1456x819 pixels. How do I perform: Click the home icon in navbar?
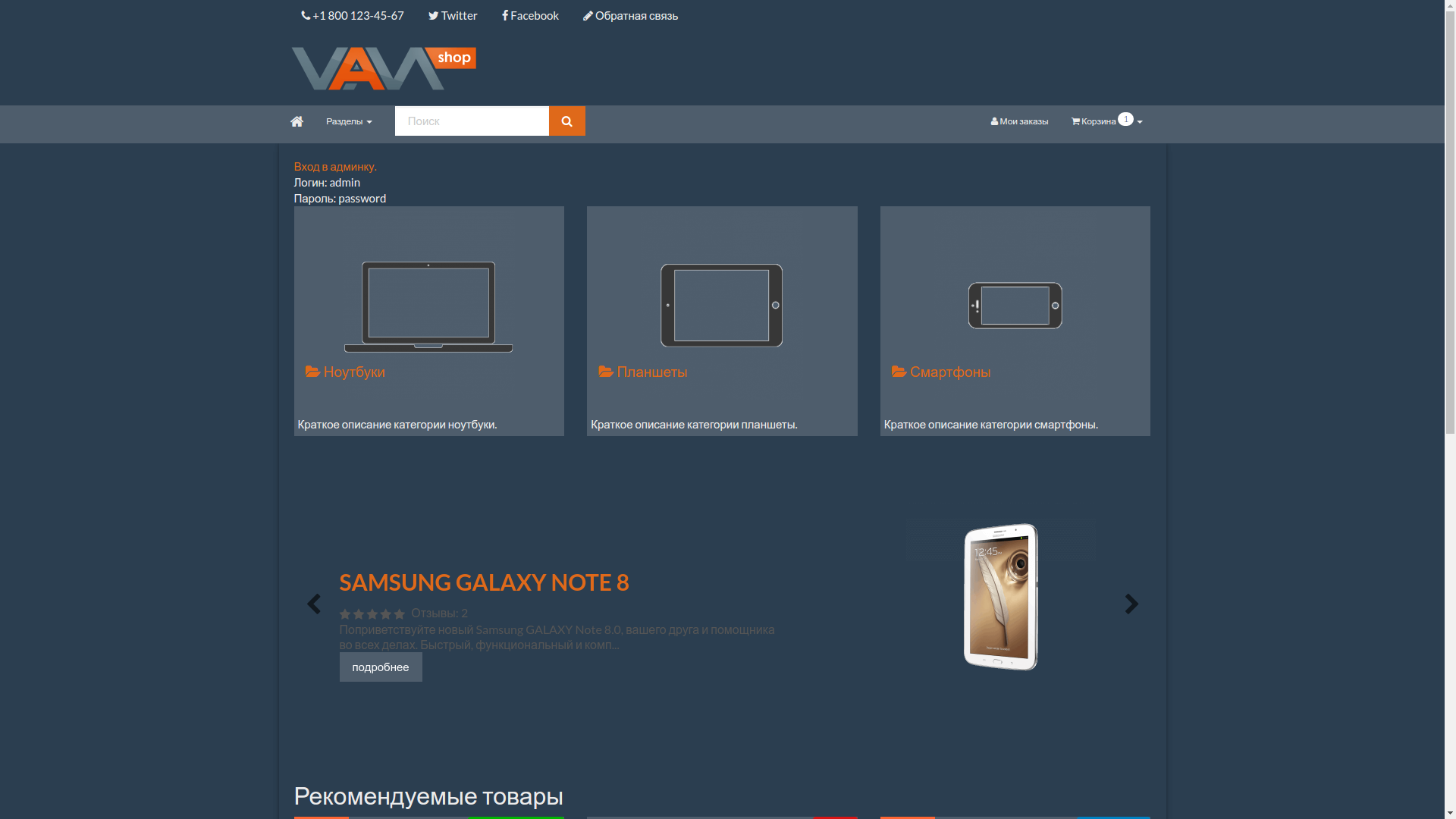point(297,121)
